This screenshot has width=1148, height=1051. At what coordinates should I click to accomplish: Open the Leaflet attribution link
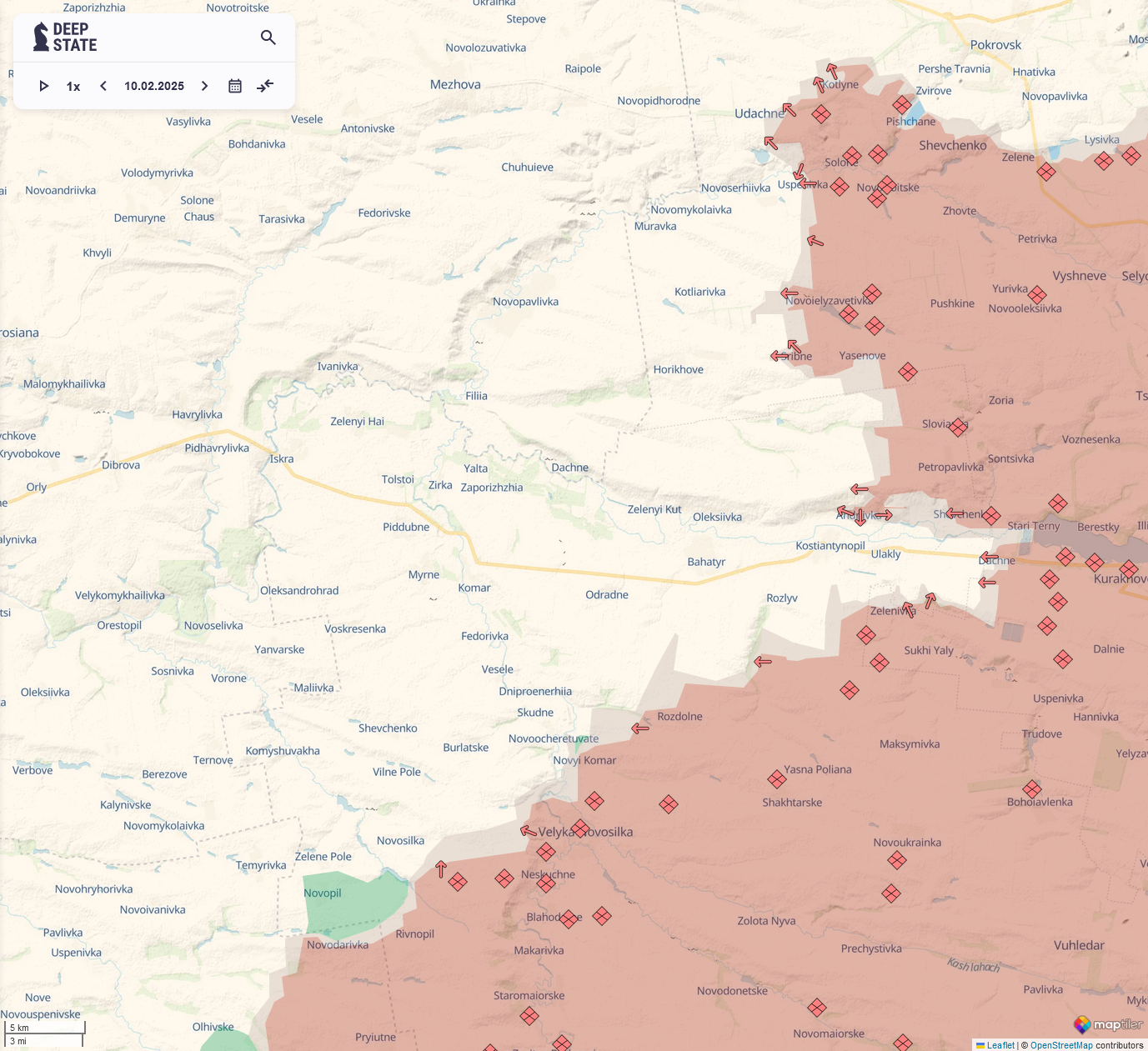[x=995, y=1045]
